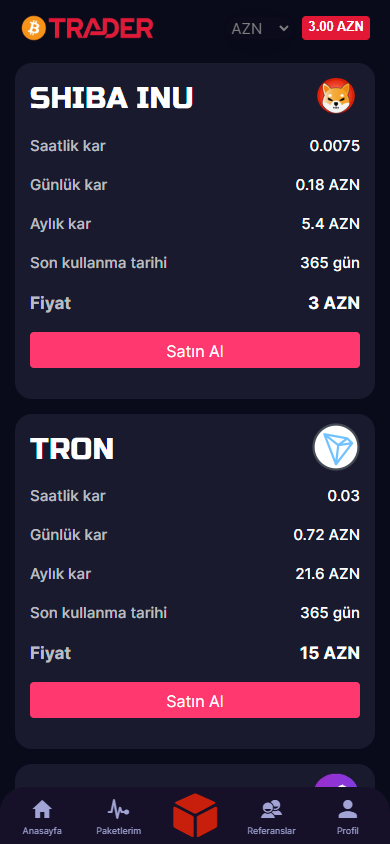Expand the AZN currency dropdown

(259, 29)
